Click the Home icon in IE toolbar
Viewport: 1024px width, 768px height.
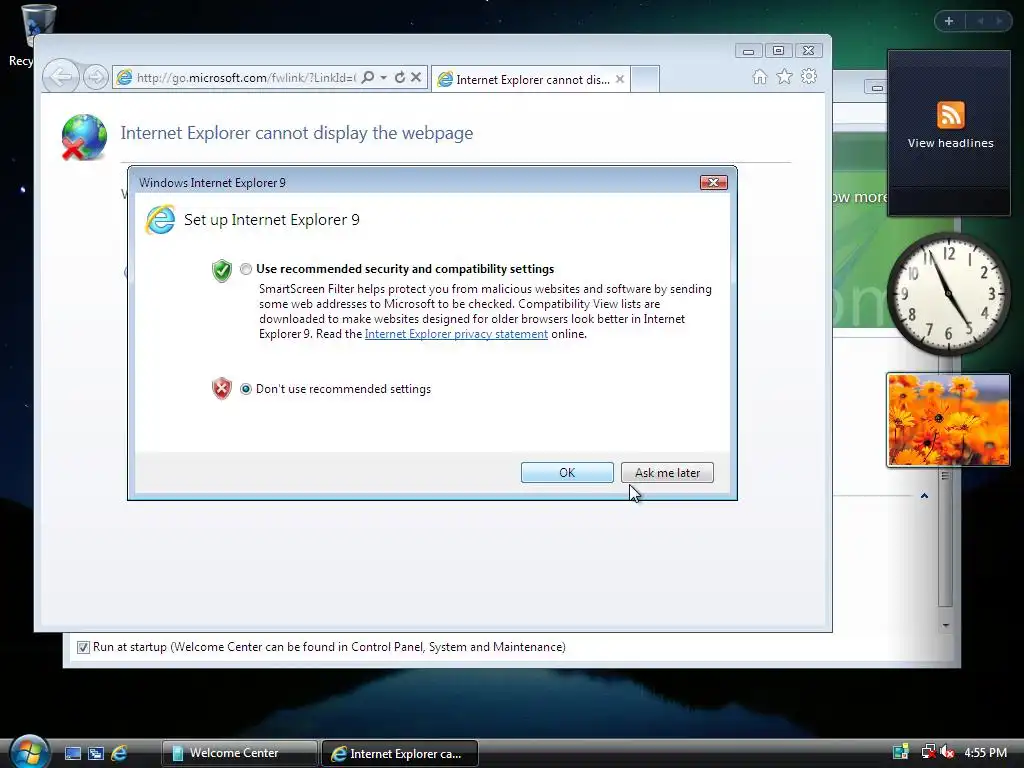(760, 77)
